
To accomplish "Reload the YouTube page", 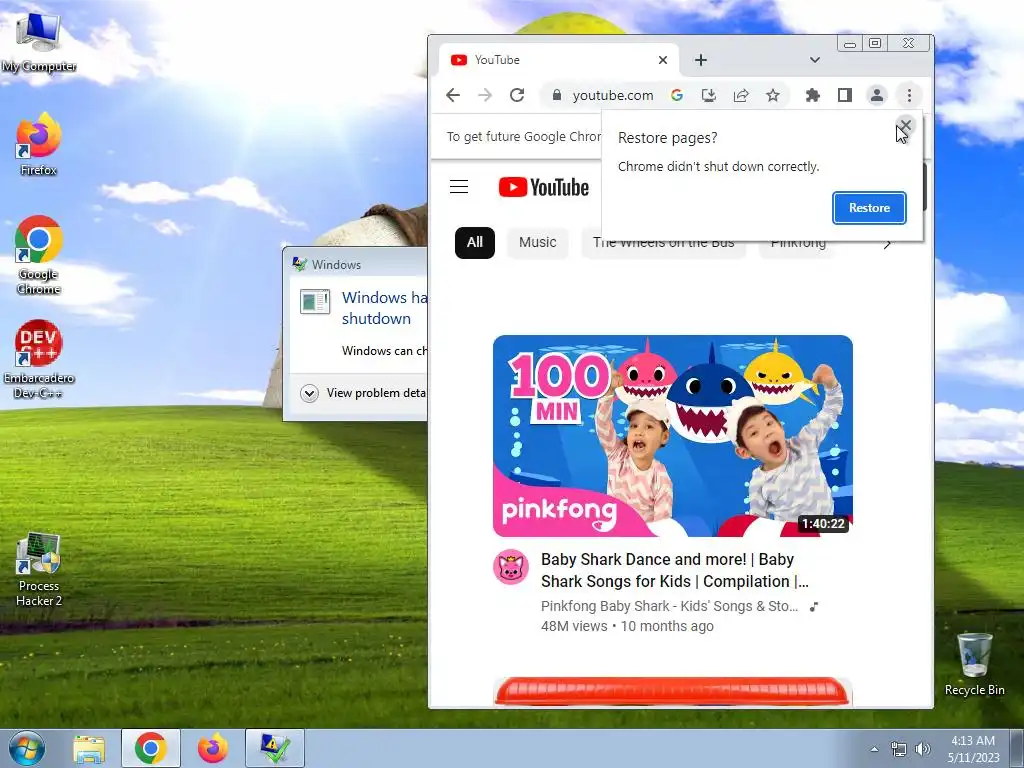I will click(517, 95).
